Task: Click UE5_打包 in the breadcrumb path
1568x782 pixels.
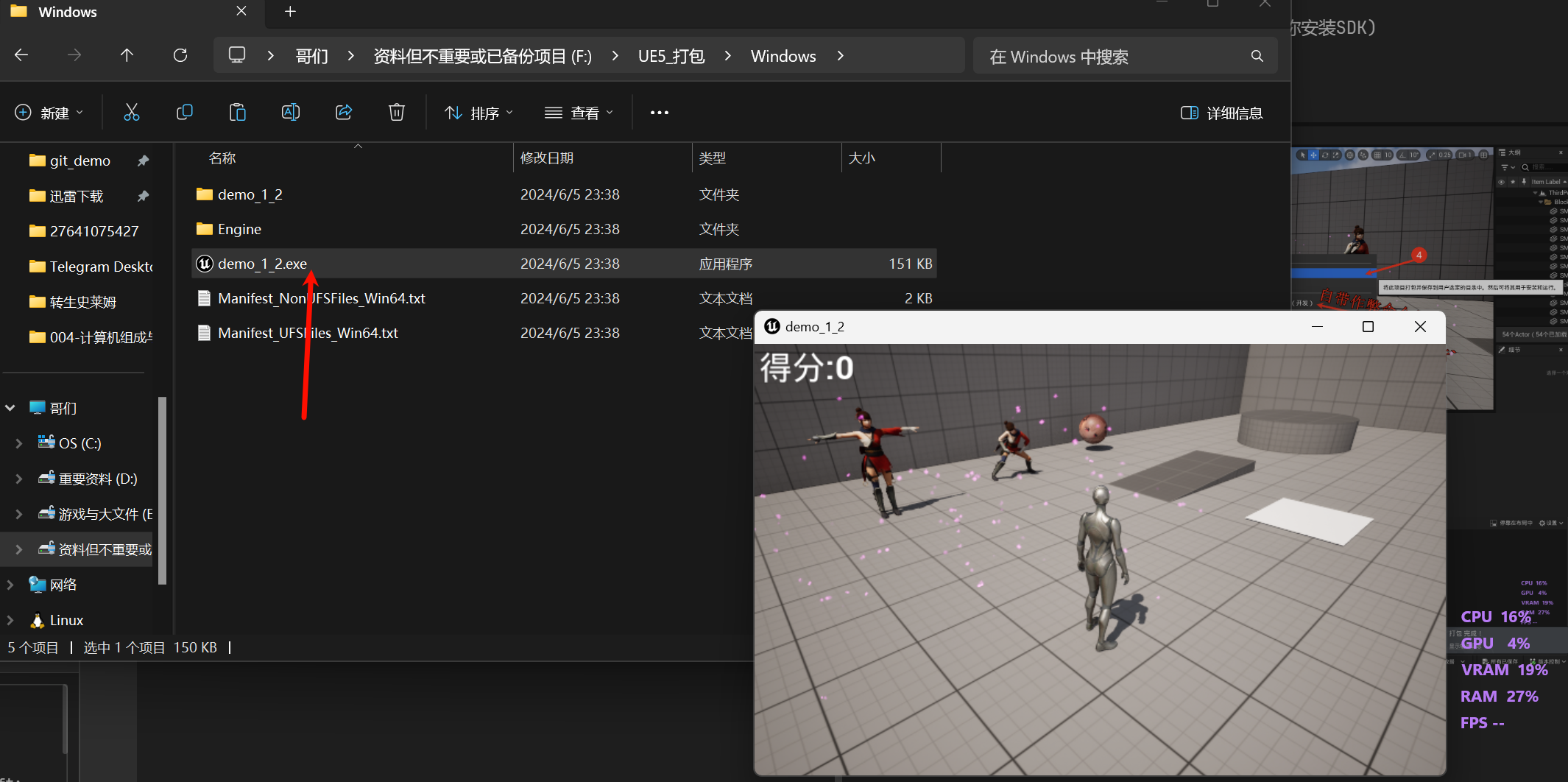Action: [x=671, y=56]
